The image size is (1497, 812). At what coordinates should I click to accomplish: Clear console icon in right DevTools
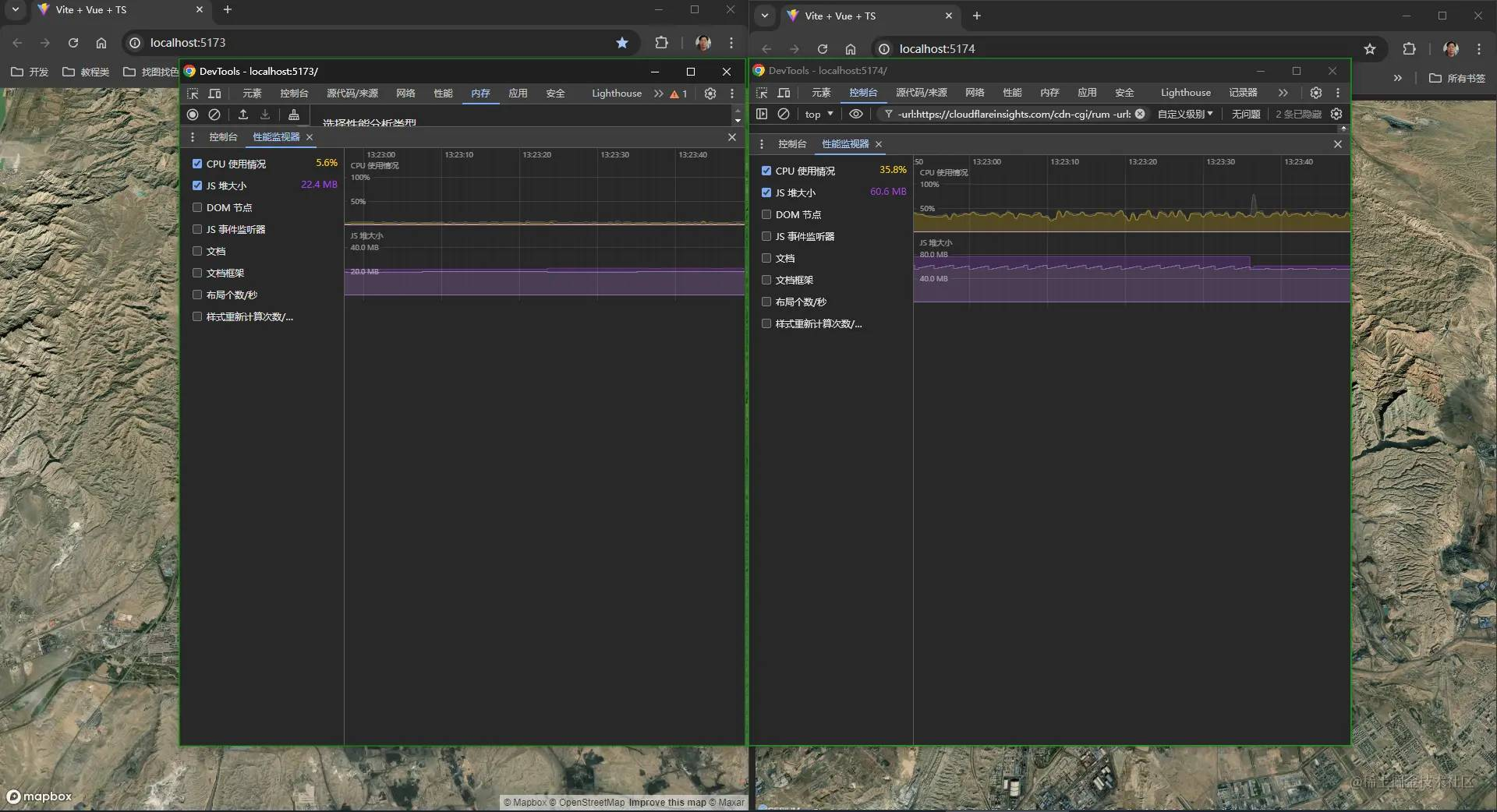(x=784, y=114)
